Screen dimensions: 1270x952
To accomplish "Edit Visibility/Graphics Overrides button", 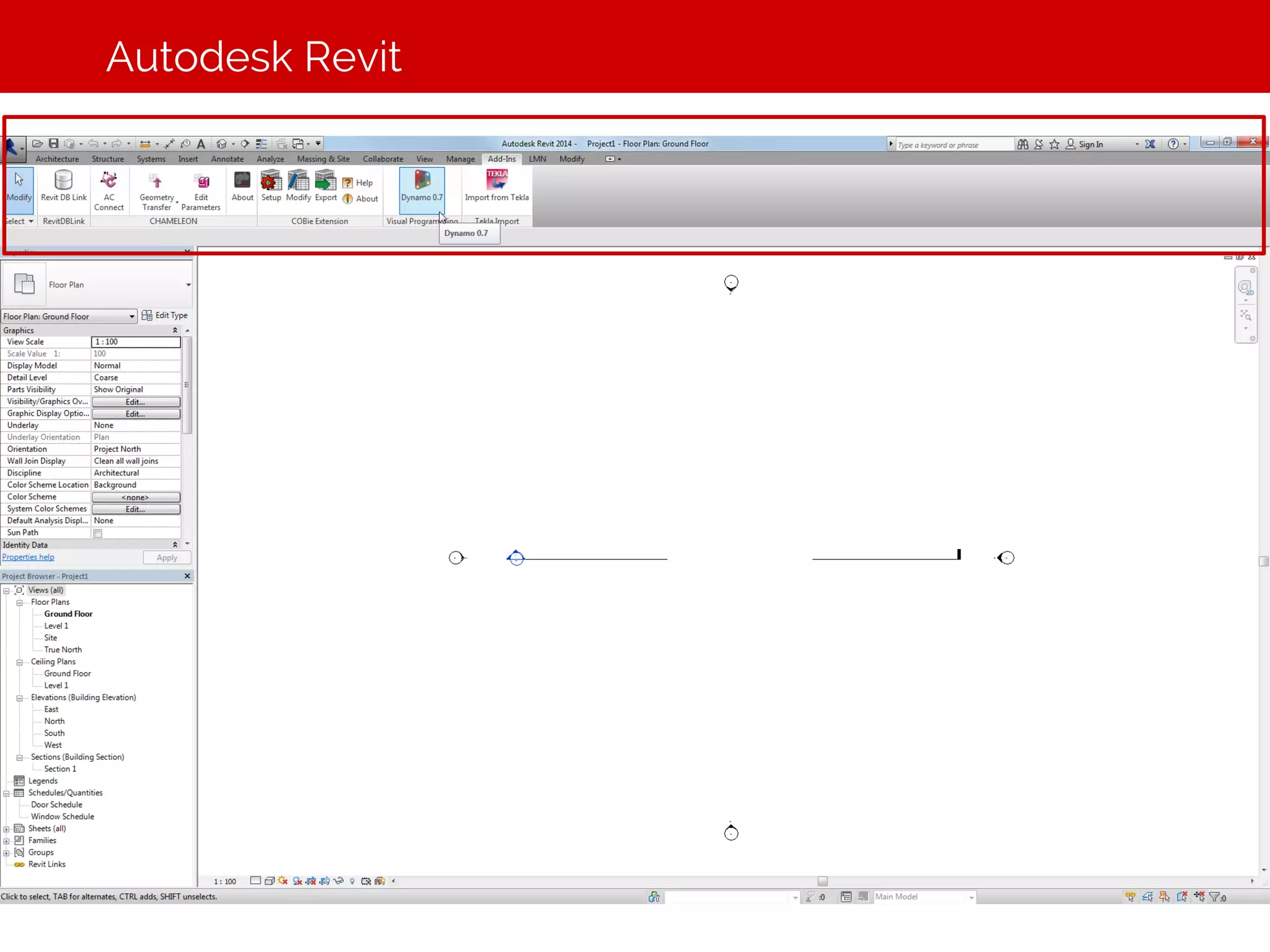I will point(136,402).
